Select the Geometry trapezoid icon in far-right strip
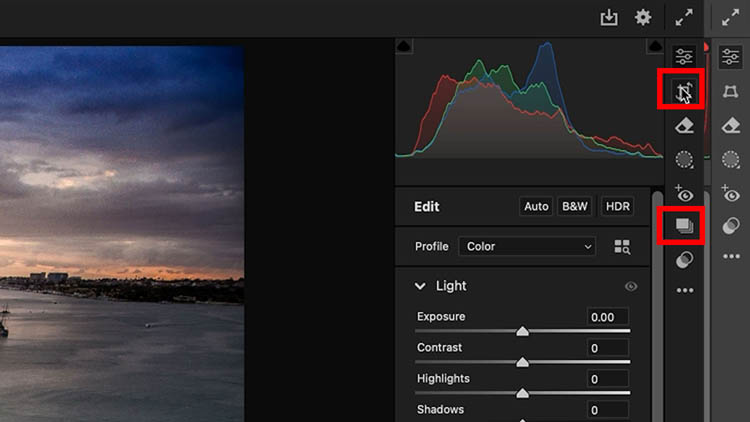 731,92
